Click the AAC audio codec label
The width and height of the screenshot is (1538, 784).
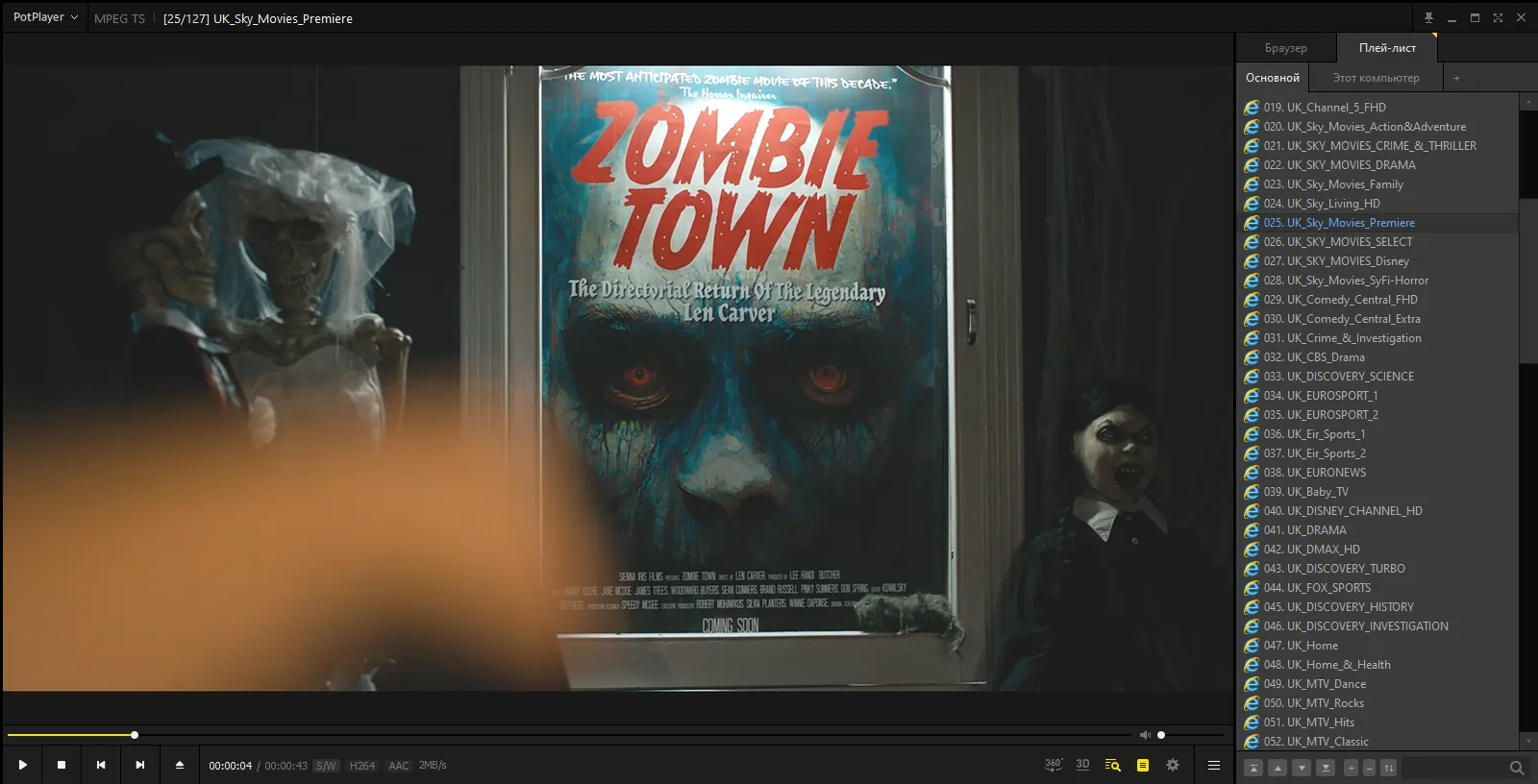point(399,766)
